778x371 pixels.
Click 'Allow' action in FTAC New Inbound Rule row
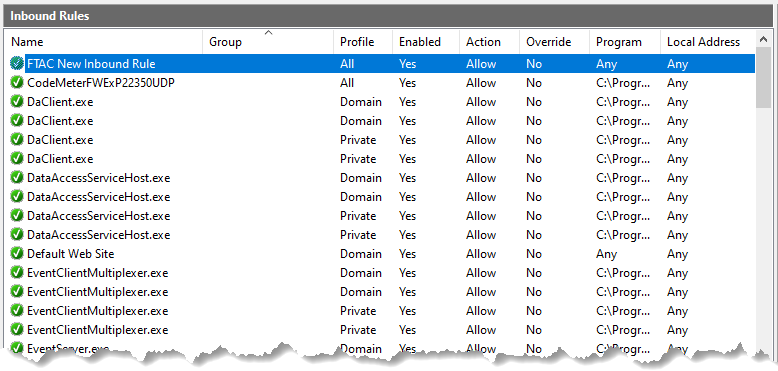(x=481, y=64)
